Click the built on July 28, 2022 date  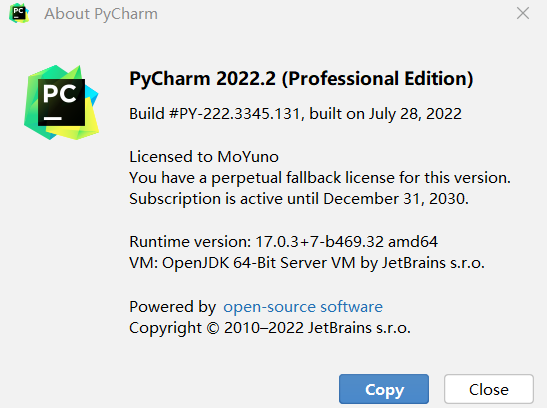click(385, 114)
